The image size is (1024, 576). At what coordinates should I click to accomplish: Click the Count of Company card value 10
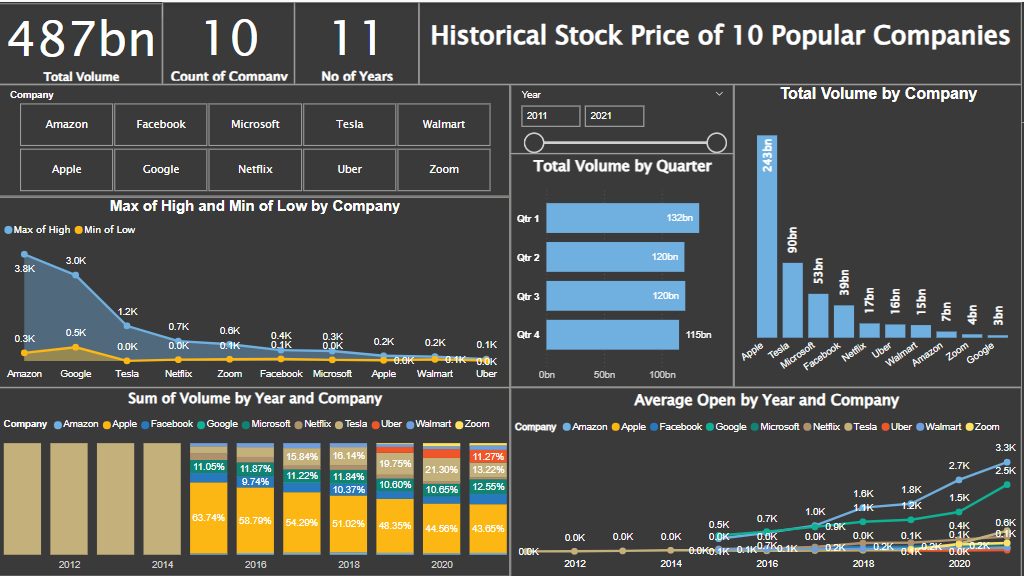point(230,38)
